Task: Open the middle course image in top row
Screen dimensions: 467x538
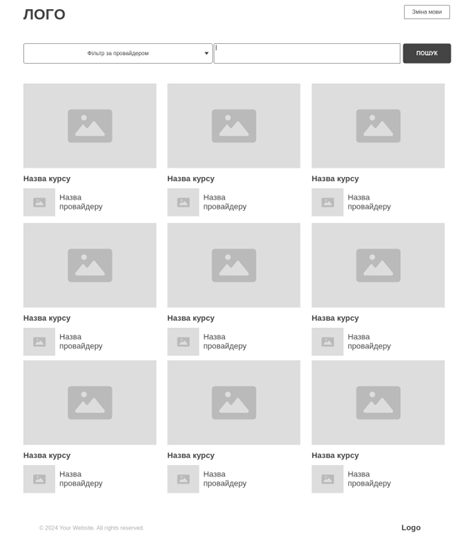Action: coord(234,126)
